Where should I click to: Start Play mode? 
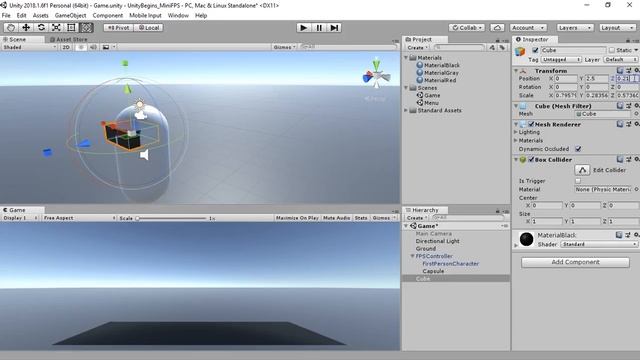[303, 27]
